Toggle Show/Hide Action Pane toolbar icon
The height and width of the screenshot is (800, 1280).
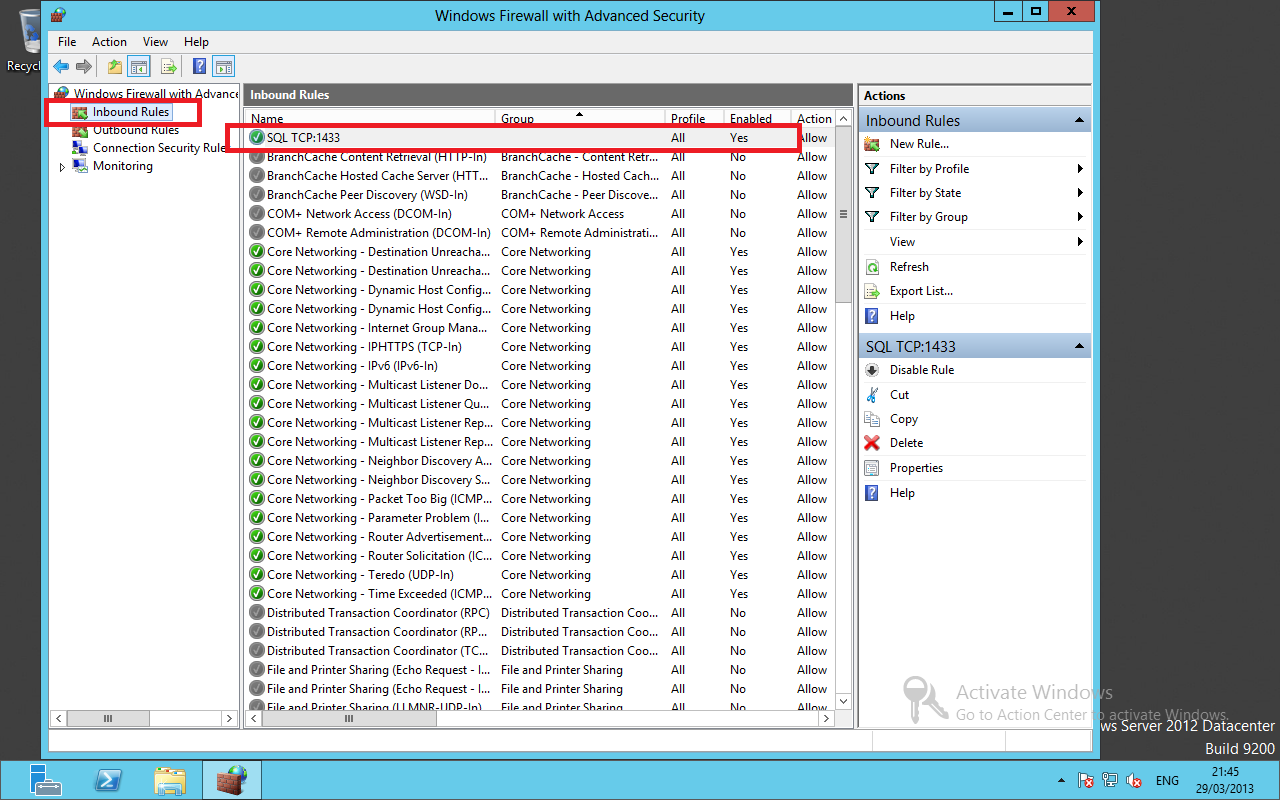click(224, 66)
